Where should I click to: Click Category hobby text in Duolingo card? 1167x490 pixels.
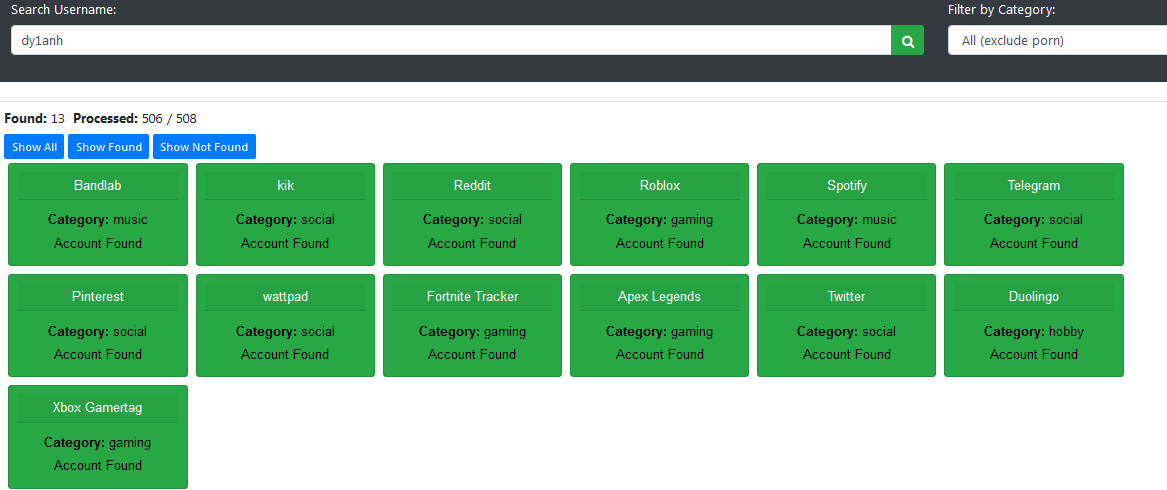click(x=1034, y=331)
